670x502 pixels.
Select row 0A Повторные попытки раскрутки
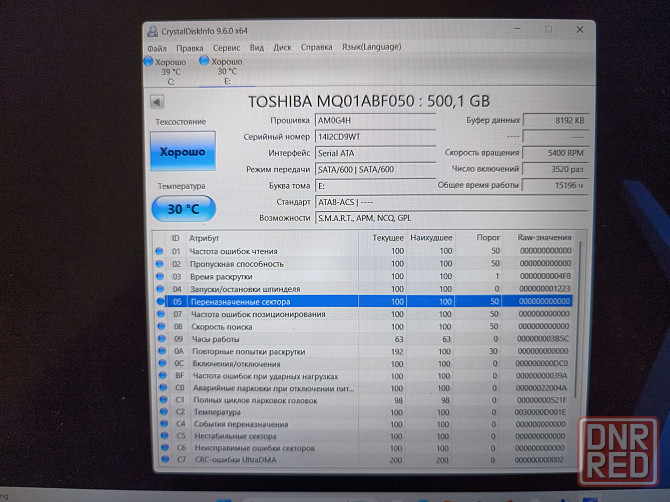pyautogui.click(x=364, y=351)
